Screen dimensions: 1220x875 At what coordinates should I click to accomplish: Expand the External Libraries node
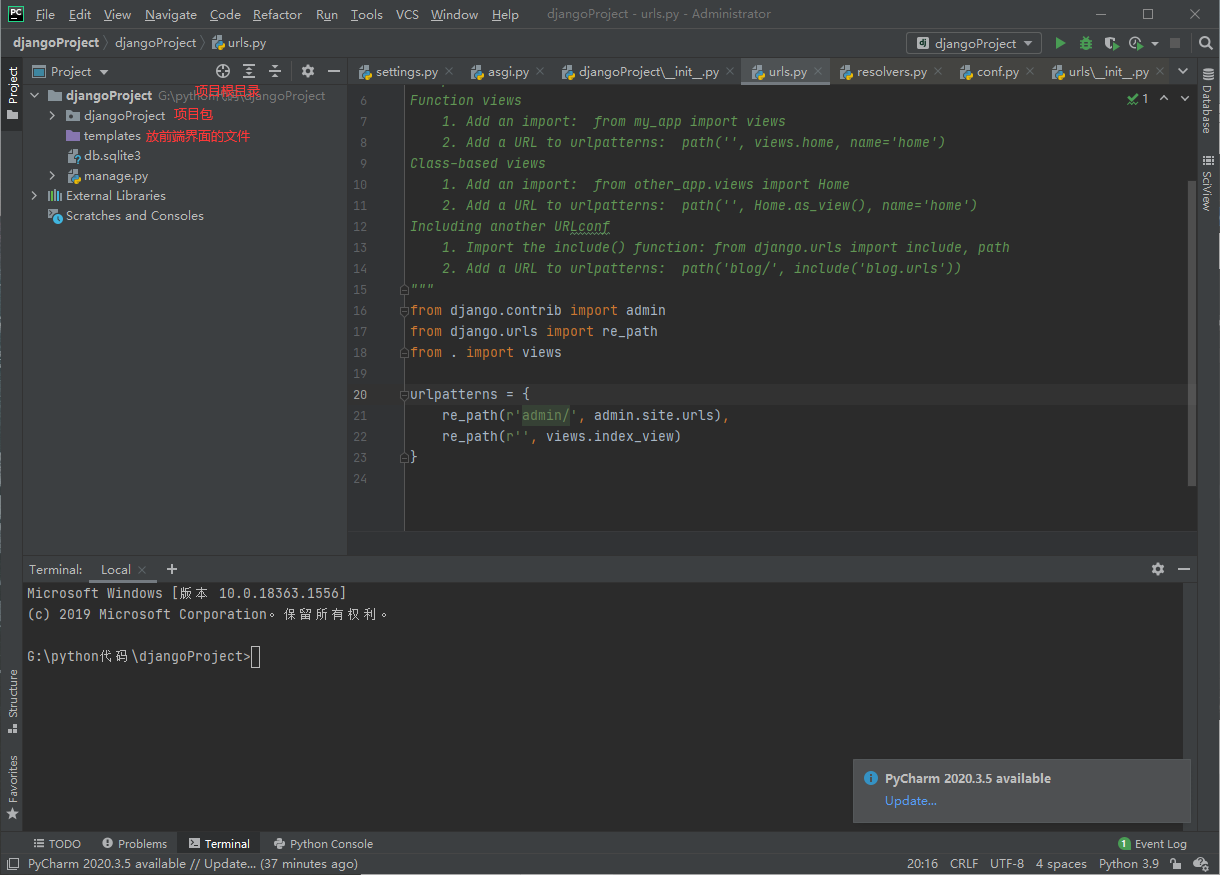click(35, 196)
